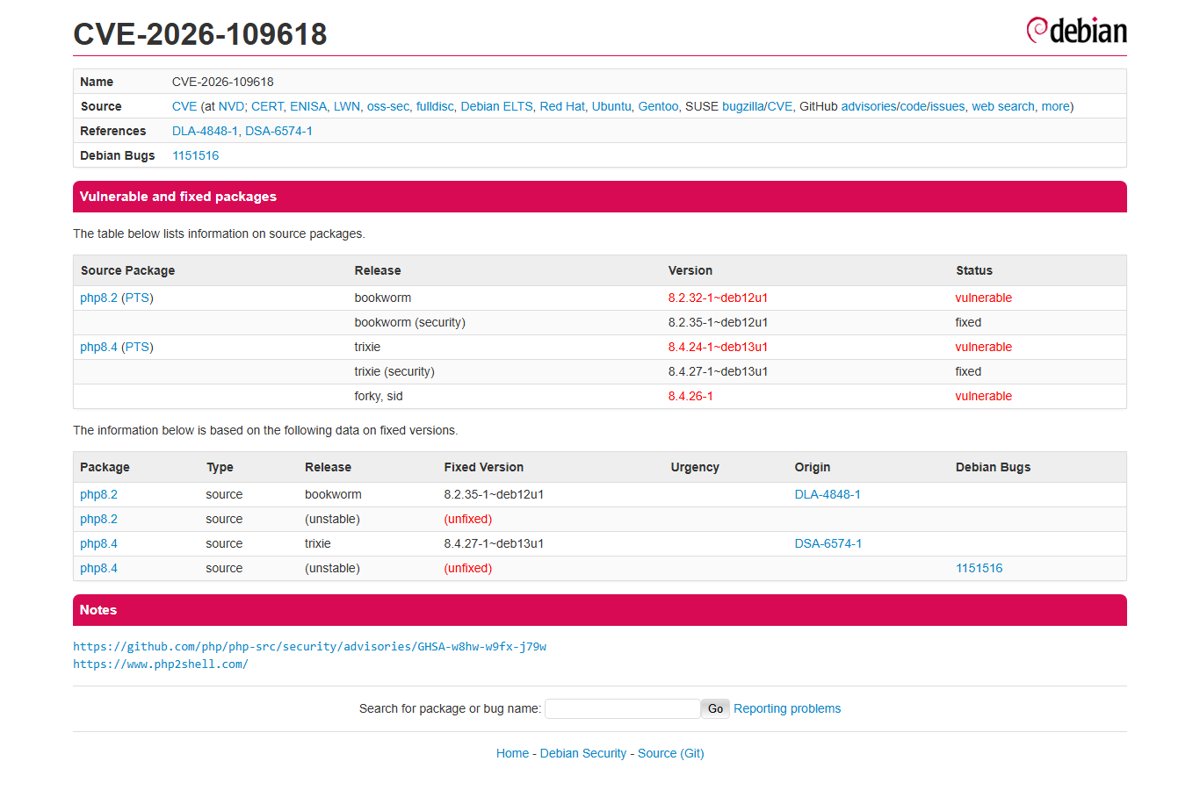Screen dimensions: 1200x790
Task: Focus the package or bug search field
Action: (622, 708)
